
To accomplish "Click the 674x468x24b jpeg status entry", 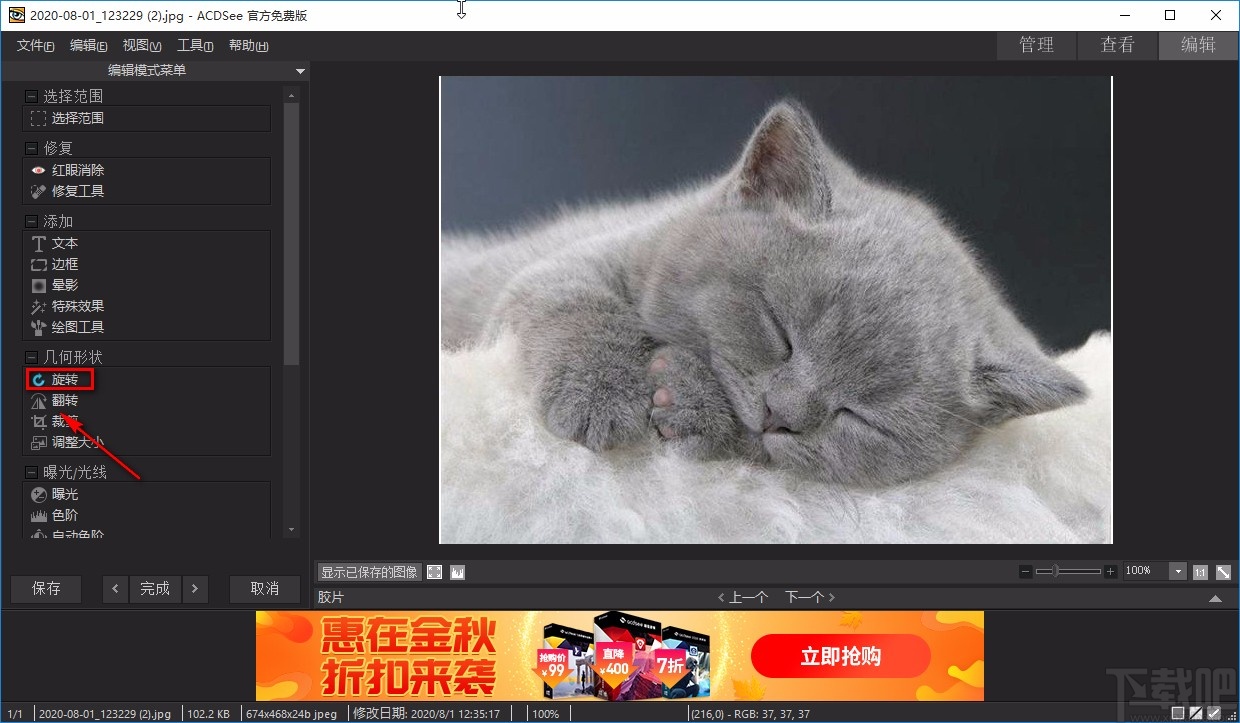I will click(292, 714).
